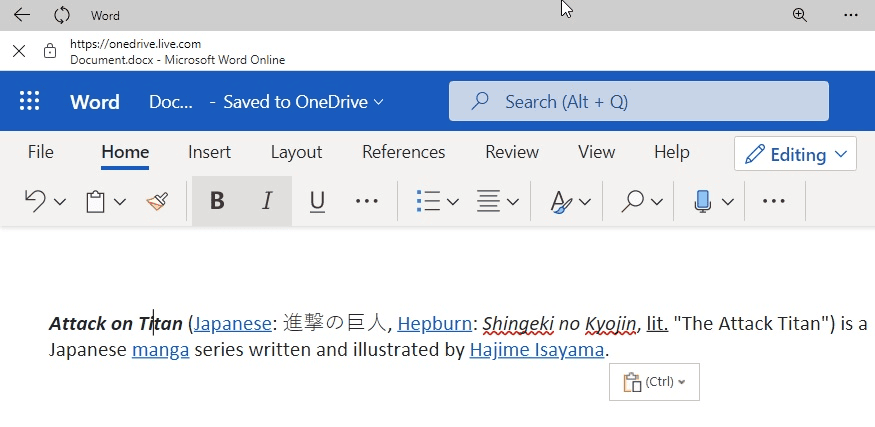Open the References tab
This screenshot has height=427, width=875.
tap(403, 152)
